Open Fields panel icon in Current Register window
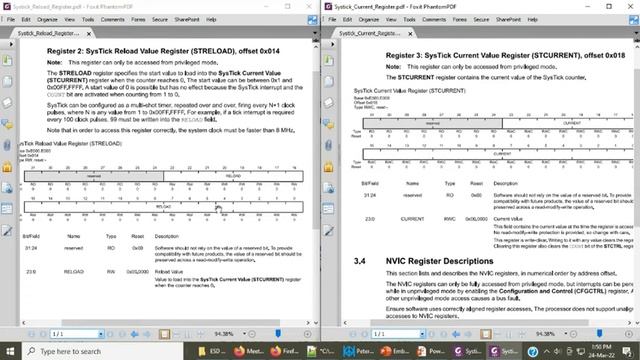The image size is (640, 360). coord(329,209)
